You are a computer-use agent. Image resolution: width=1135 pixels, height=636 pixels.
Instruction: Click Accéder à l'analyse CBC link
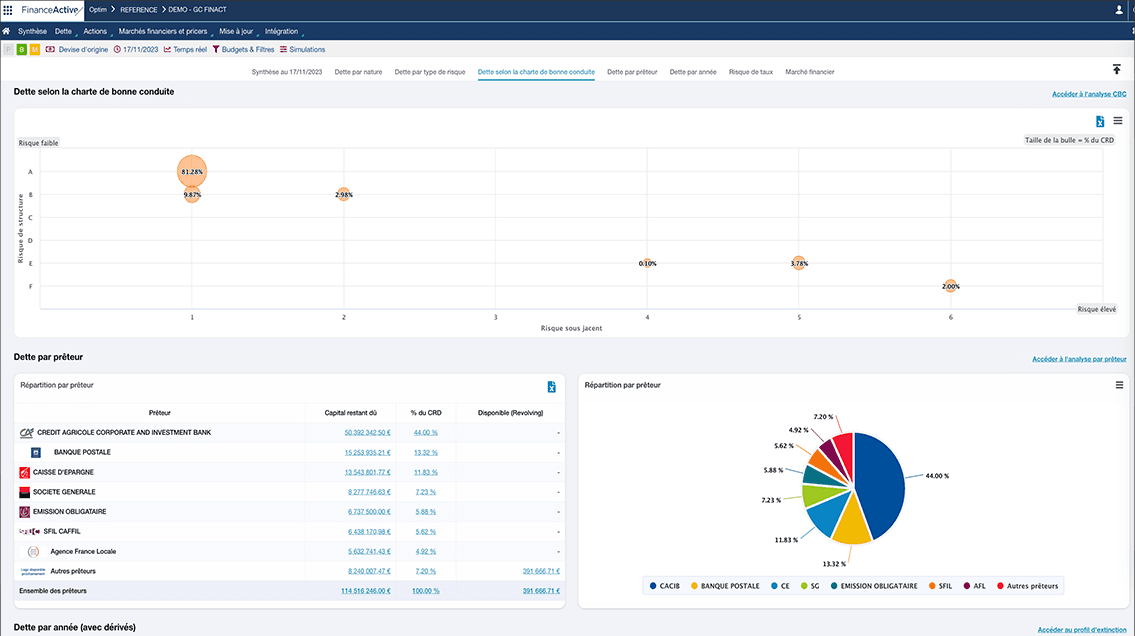[x=1089, y=94]
